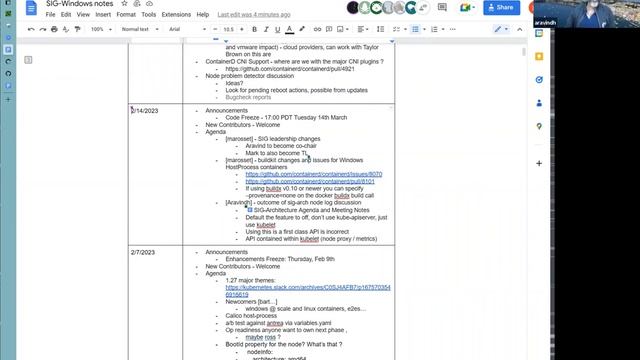Screen dimensions: 640x360
Task: Open Google Maps in side panel
Action: [539, 127]
